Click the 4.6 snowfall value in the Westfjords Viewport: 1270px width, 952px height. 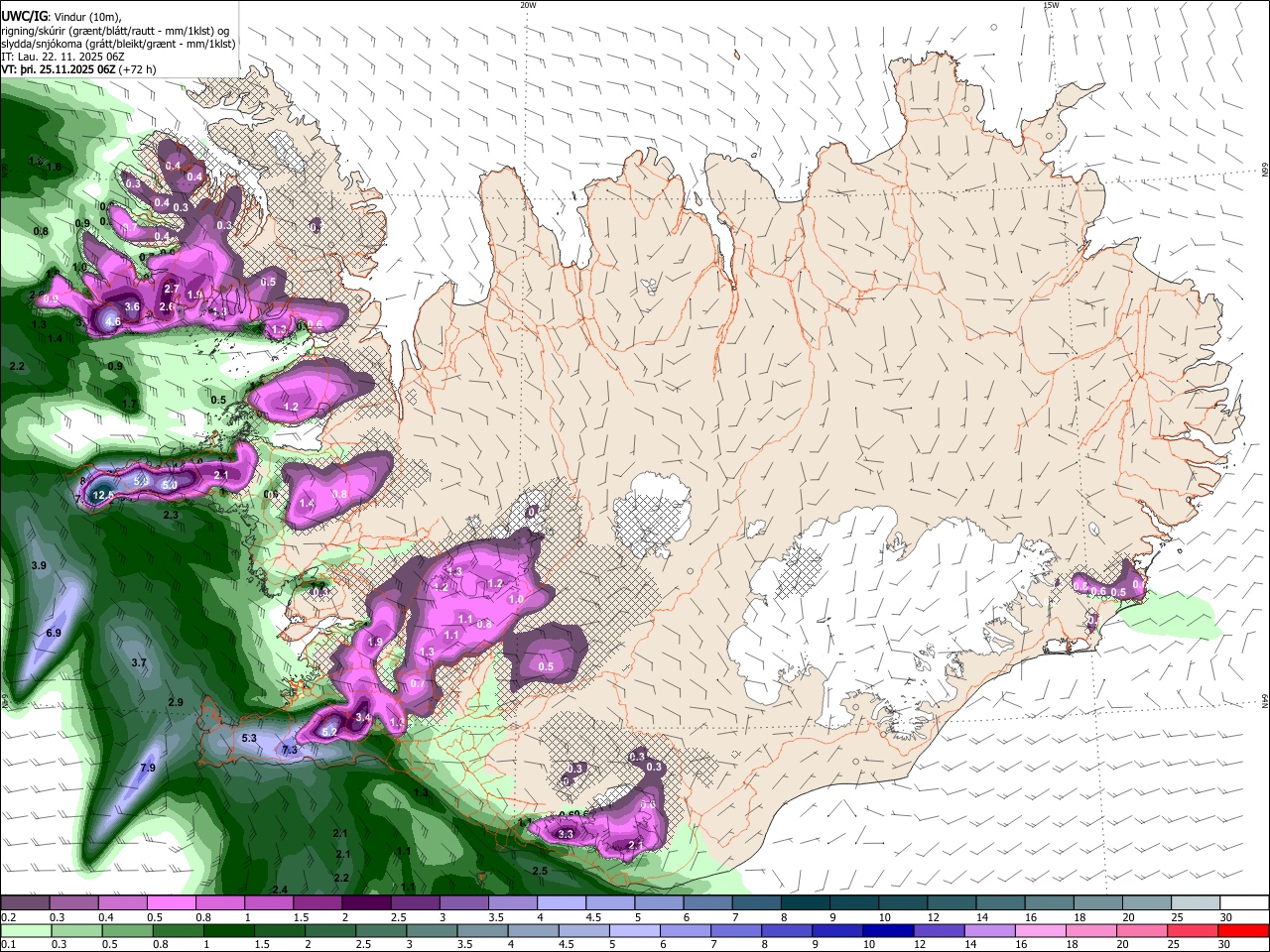tap(113, 321)
